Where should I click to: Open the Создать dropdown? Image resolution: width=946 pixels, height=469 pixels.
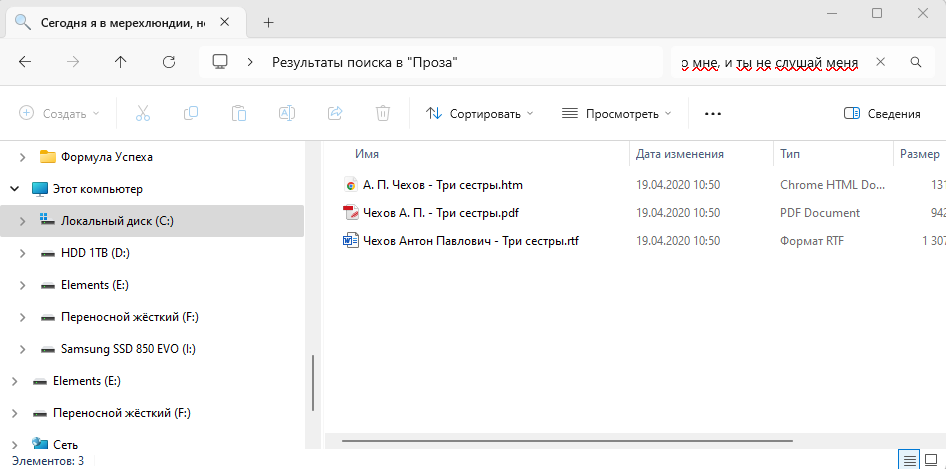pyautogui.click(x=59, y=113)
